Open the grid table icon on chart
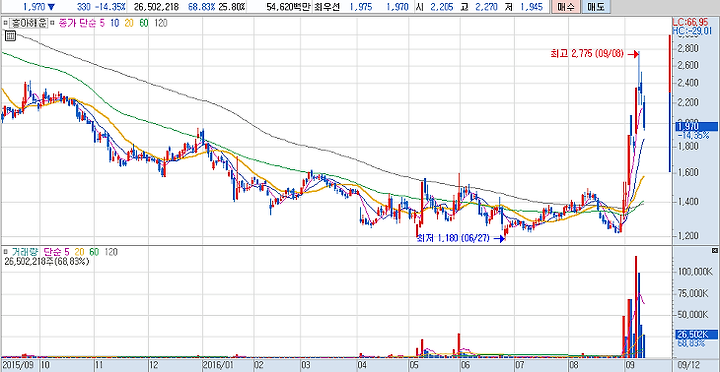The height and width of the screenshot is (372, 720). click(x=10, y=36)
